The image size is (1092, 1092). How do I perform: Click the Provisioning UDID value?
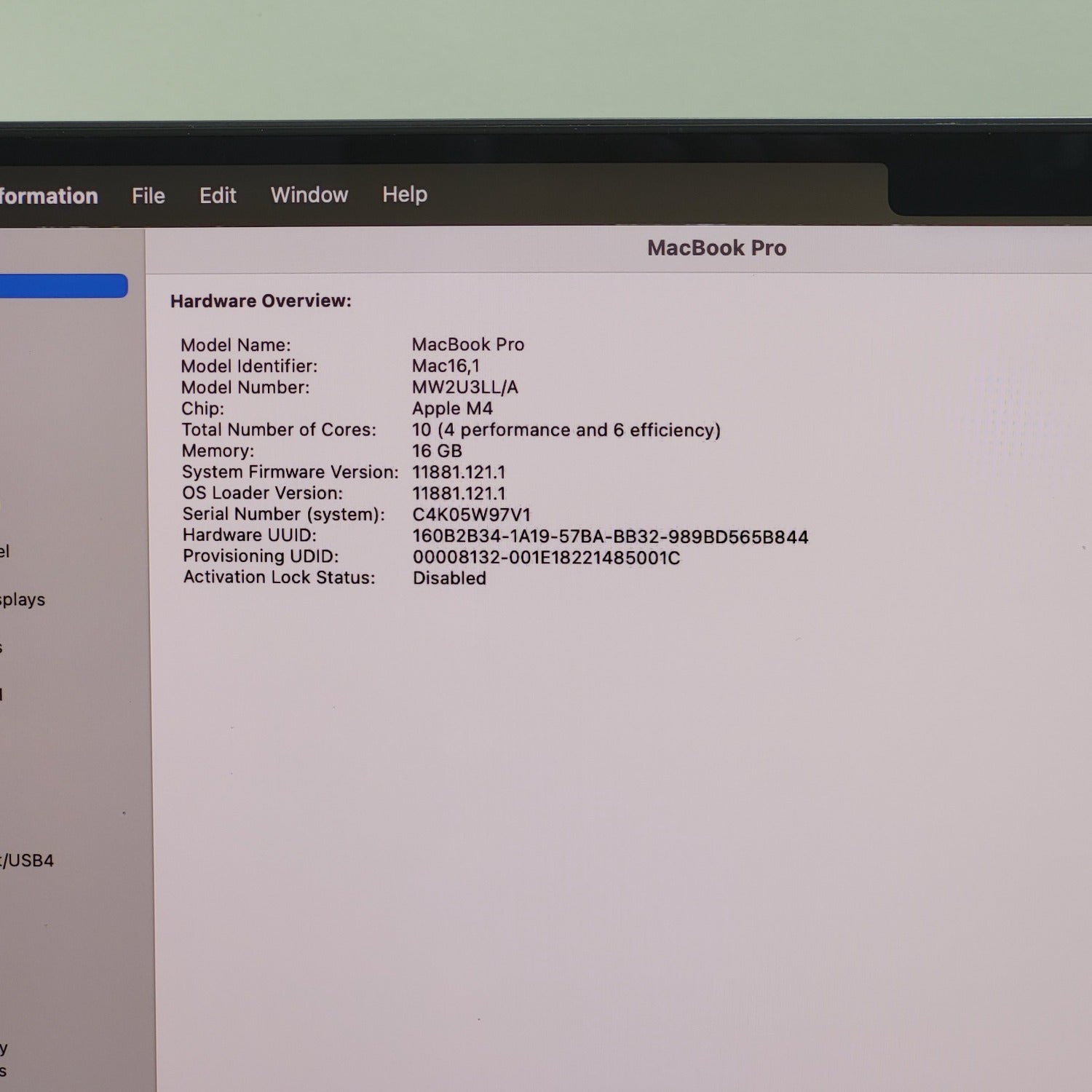point(546,558)
